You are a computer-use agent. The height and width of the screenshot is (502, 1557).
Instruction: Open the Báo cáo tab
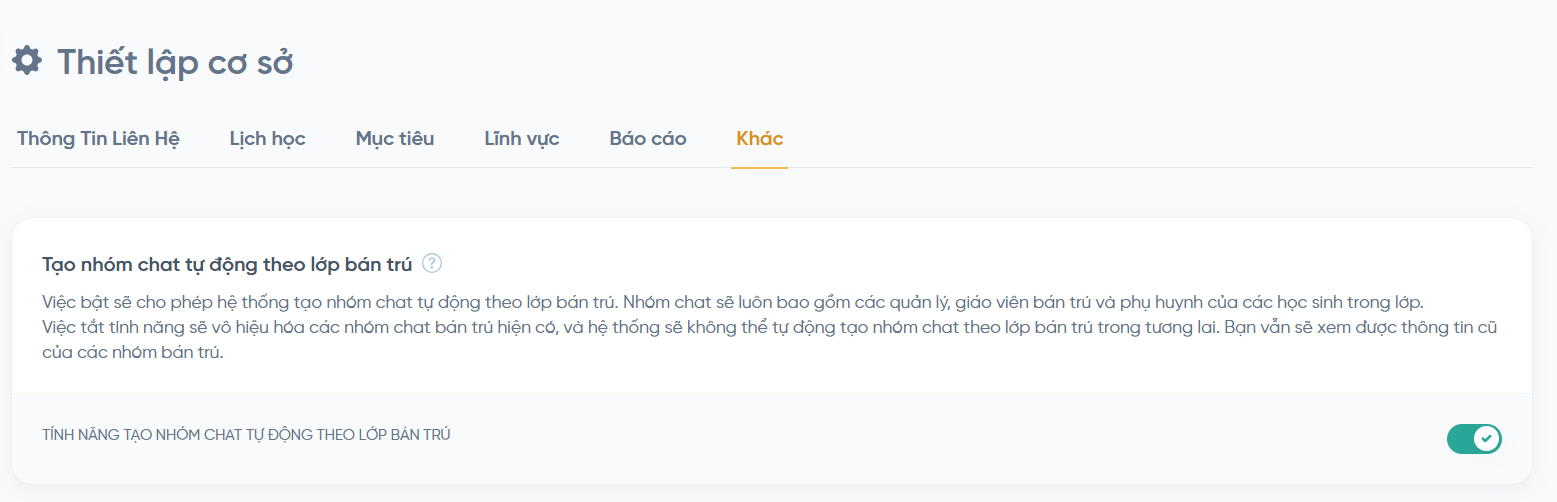click(648, 139)
